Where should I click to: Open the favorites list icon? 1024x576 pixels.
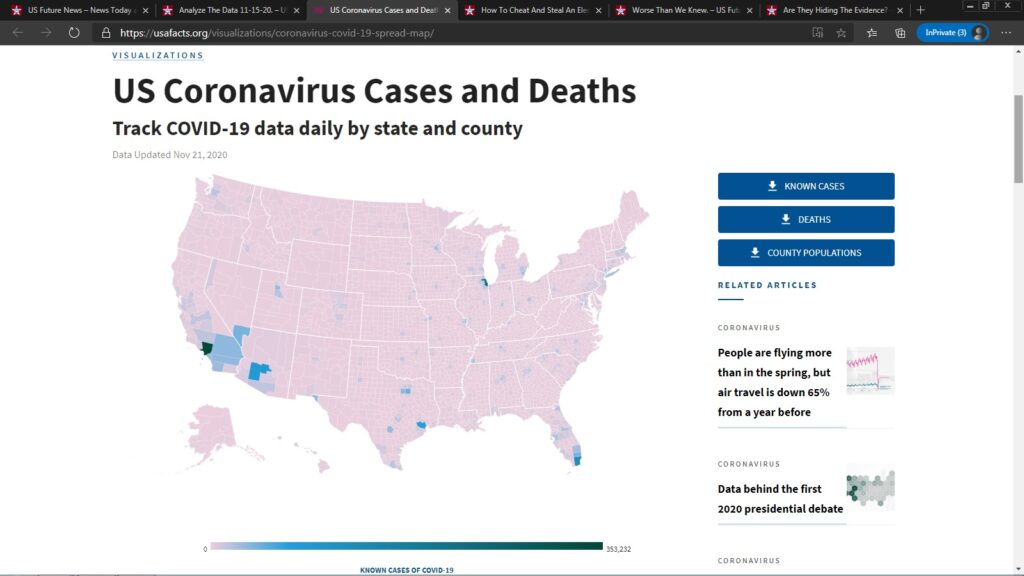click(x=871, y=32)
